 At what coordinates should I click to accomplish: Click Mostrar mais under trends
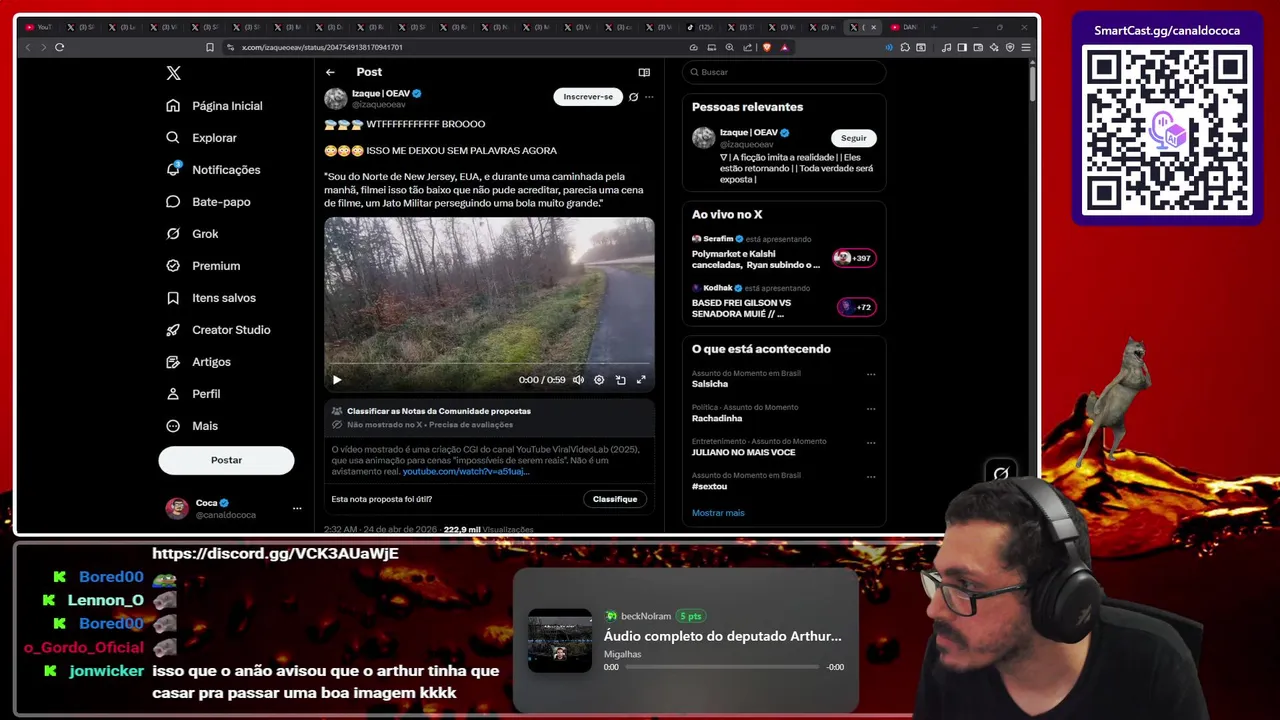click(718, 513)
